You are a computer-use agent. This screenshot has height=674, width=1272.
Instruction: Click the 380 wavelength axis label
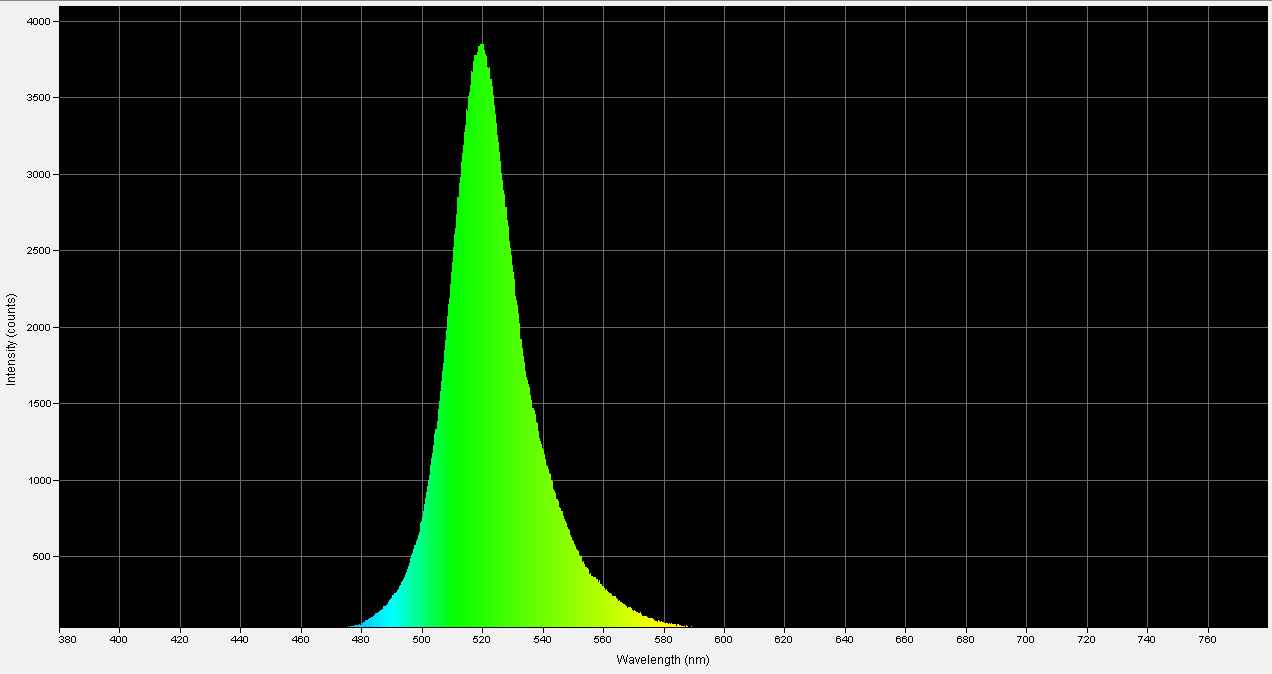point(67,638)
